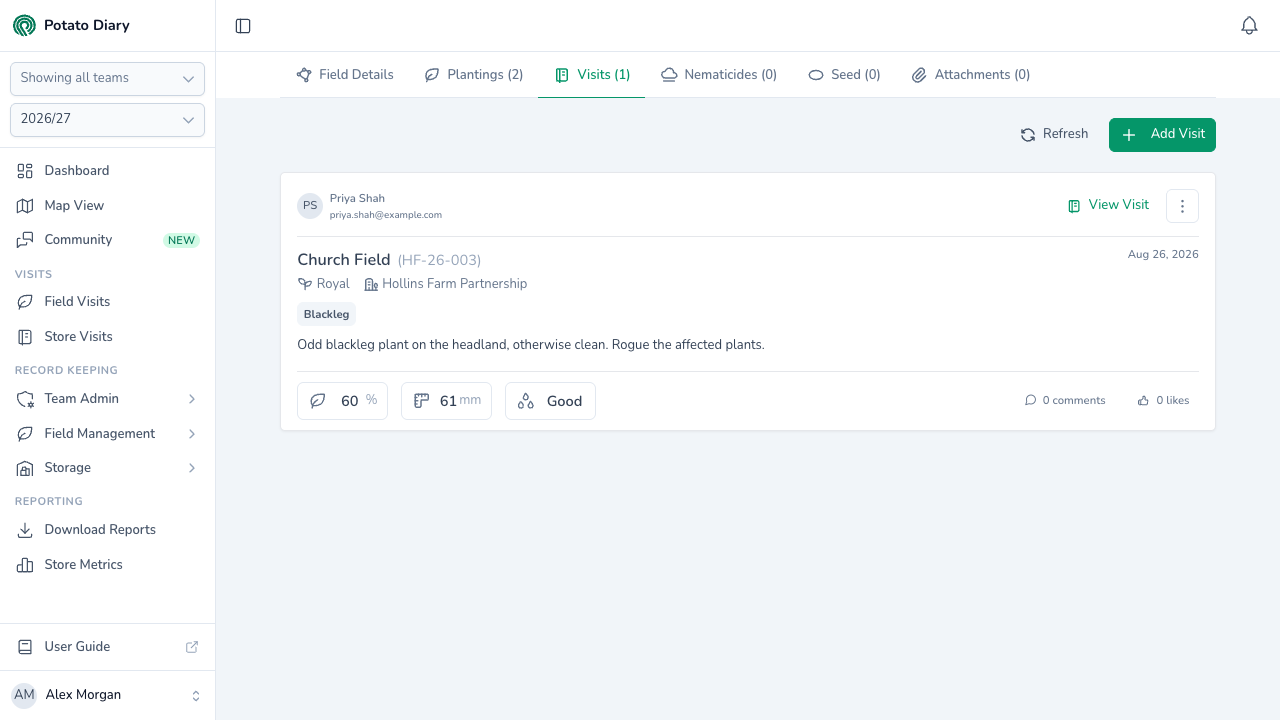Click the thumbs-up likes icon
The image size is (1280, 720).
1143,401
